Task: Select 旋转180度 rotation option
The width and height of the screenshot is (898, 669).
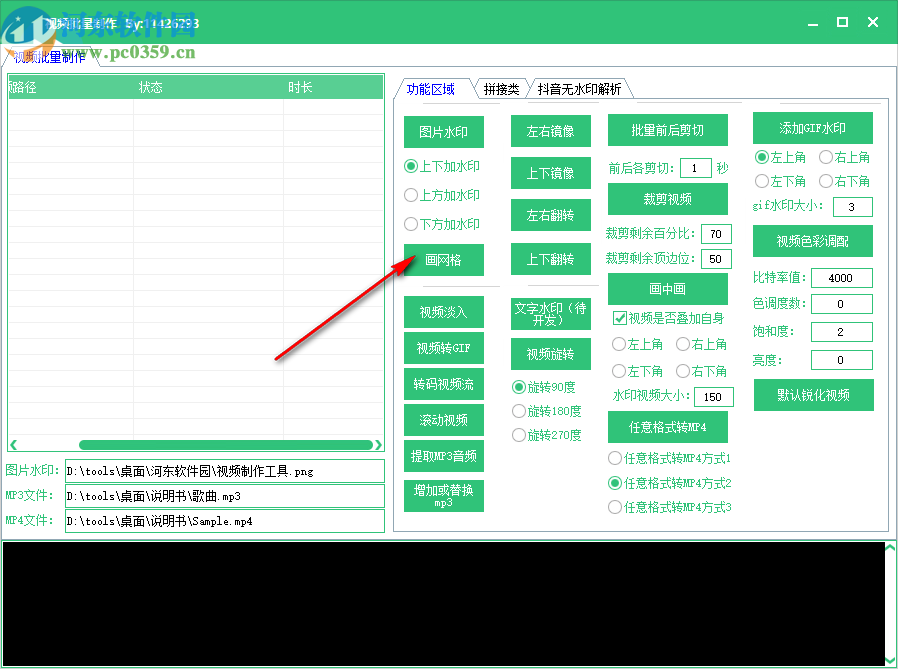Action: point(546,411)
